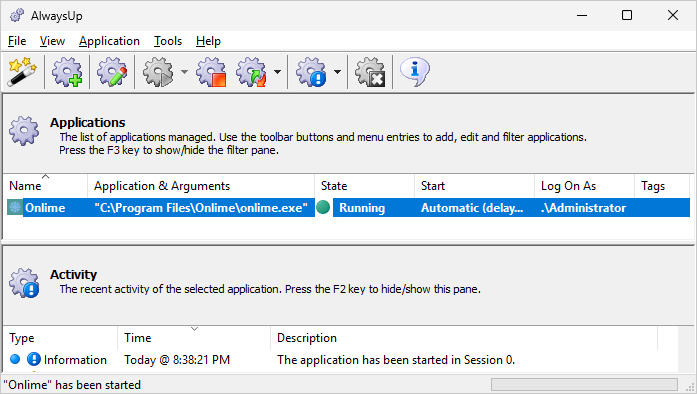Sort activity by the Type column header
The image size is (697, 394).
[60, 338]
